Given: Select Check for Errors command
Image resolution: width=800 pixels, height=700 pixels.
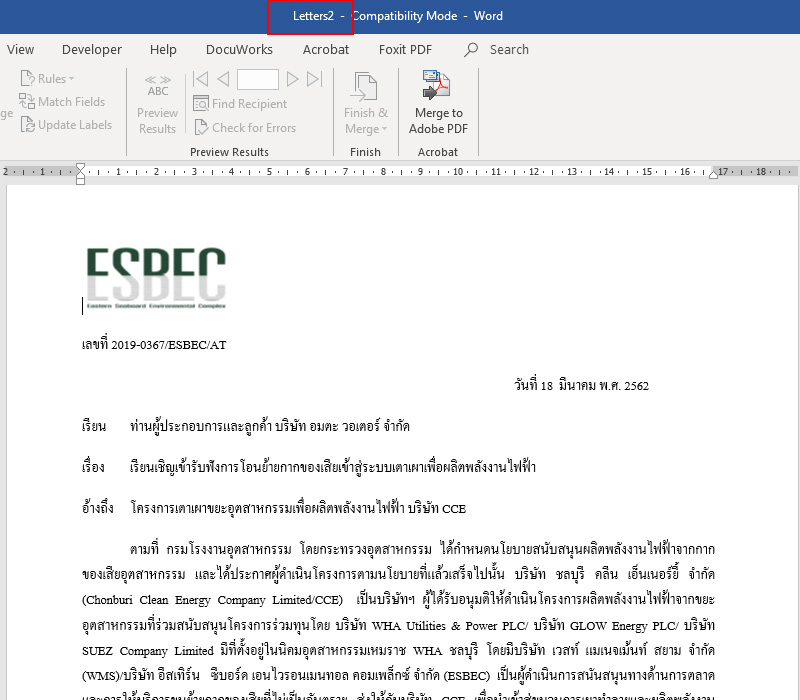Looking at the screenshot, I should (x=254, y=128).
